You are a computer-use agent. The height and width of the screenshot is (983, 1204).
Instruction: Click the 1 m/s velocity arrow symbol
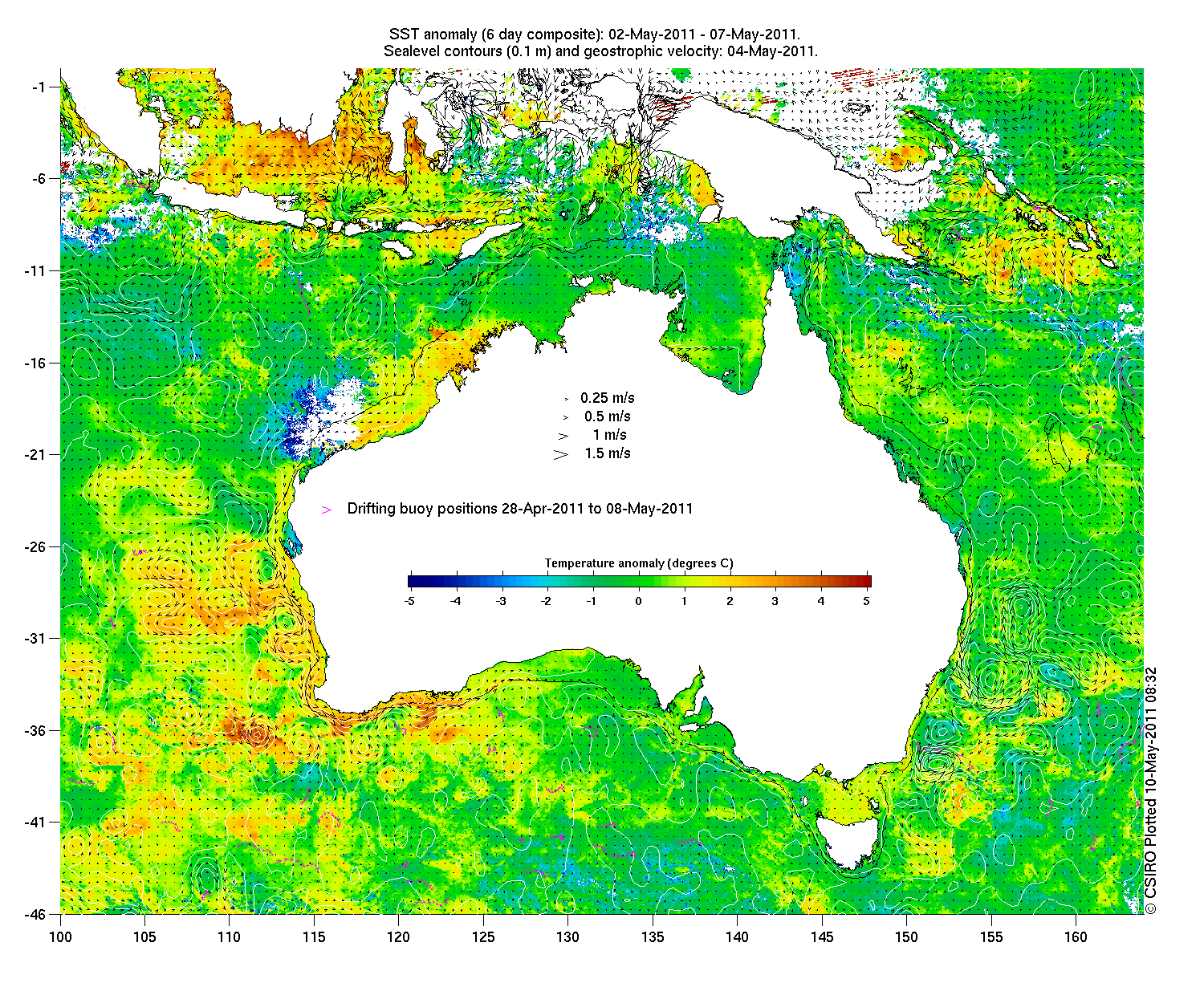[x=563, y=436]
